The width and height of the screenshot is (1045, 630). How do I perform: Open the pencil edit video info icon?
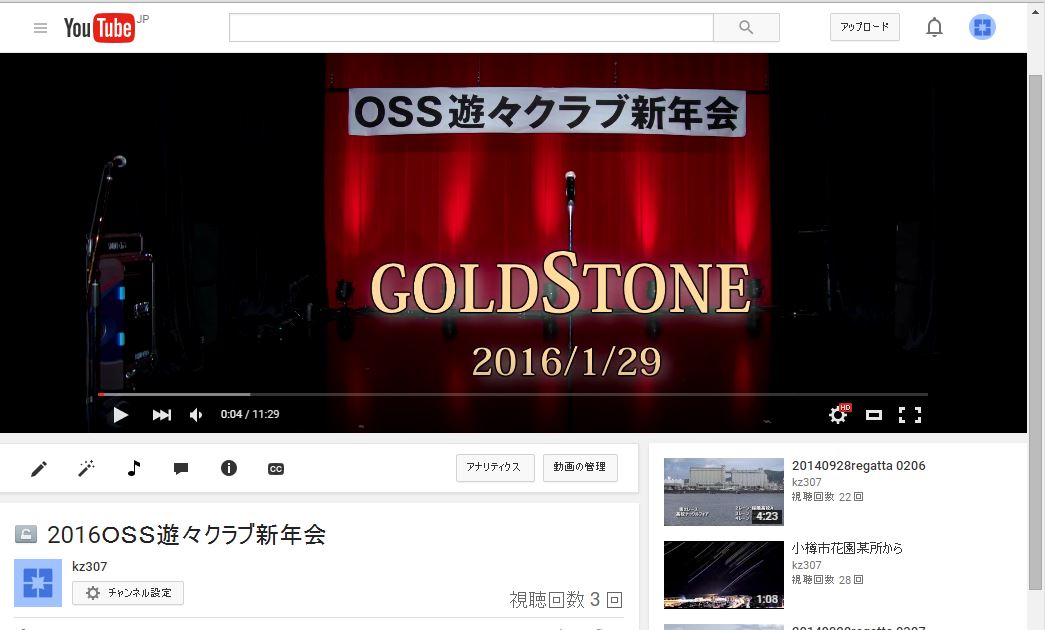39,468
